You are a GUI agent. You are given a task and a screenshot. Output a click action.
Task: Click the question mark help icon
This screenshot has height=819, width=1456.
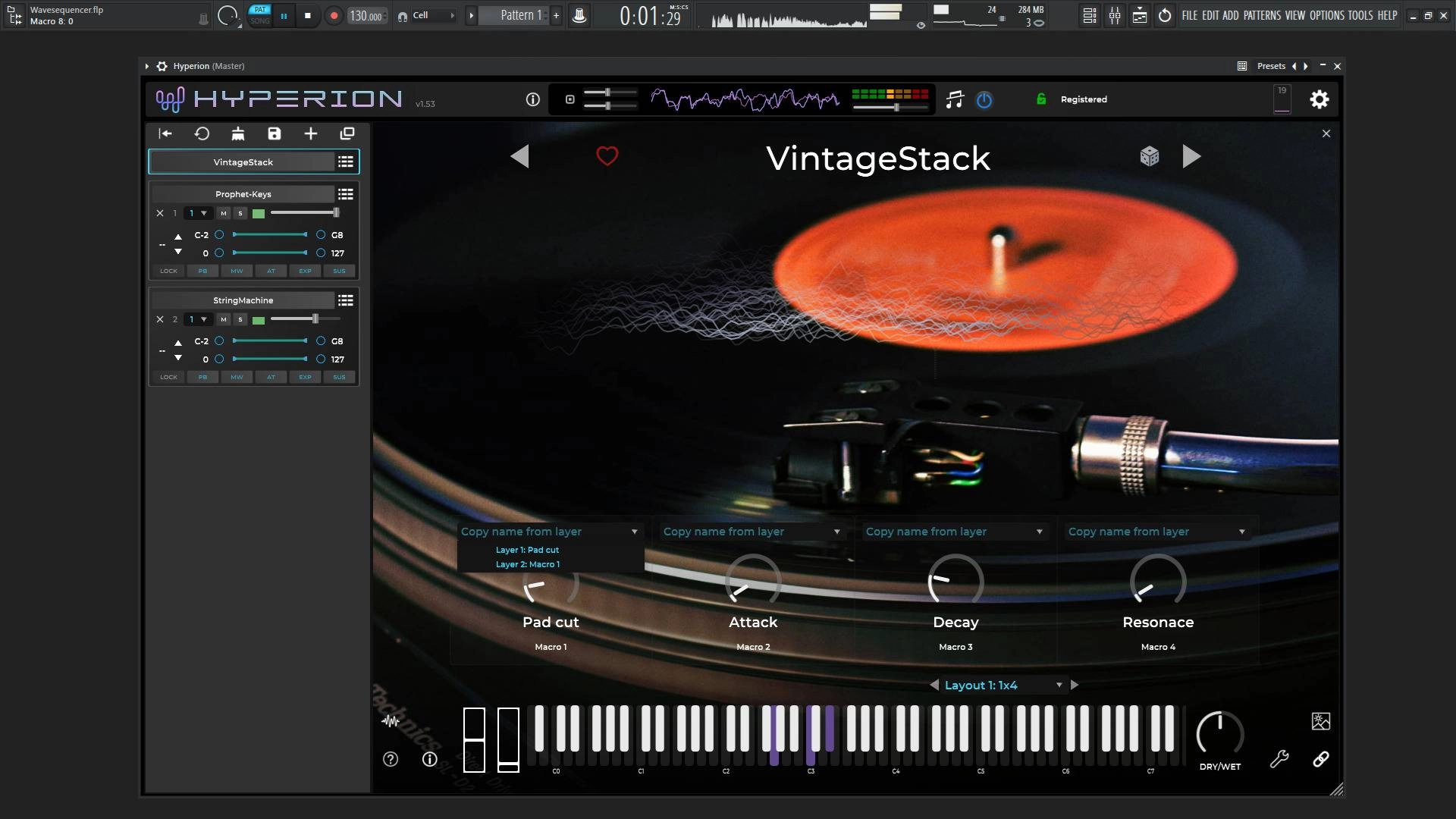(391, 759)
